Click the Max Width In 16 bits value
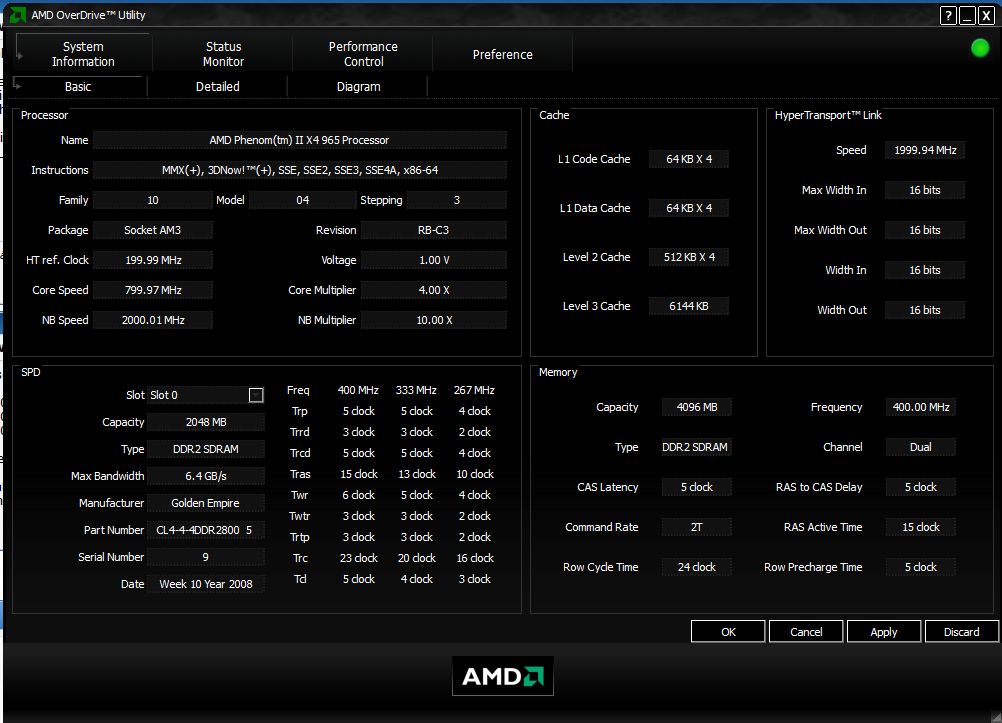Screen dimensions: 1002x723 pos(925,190)
